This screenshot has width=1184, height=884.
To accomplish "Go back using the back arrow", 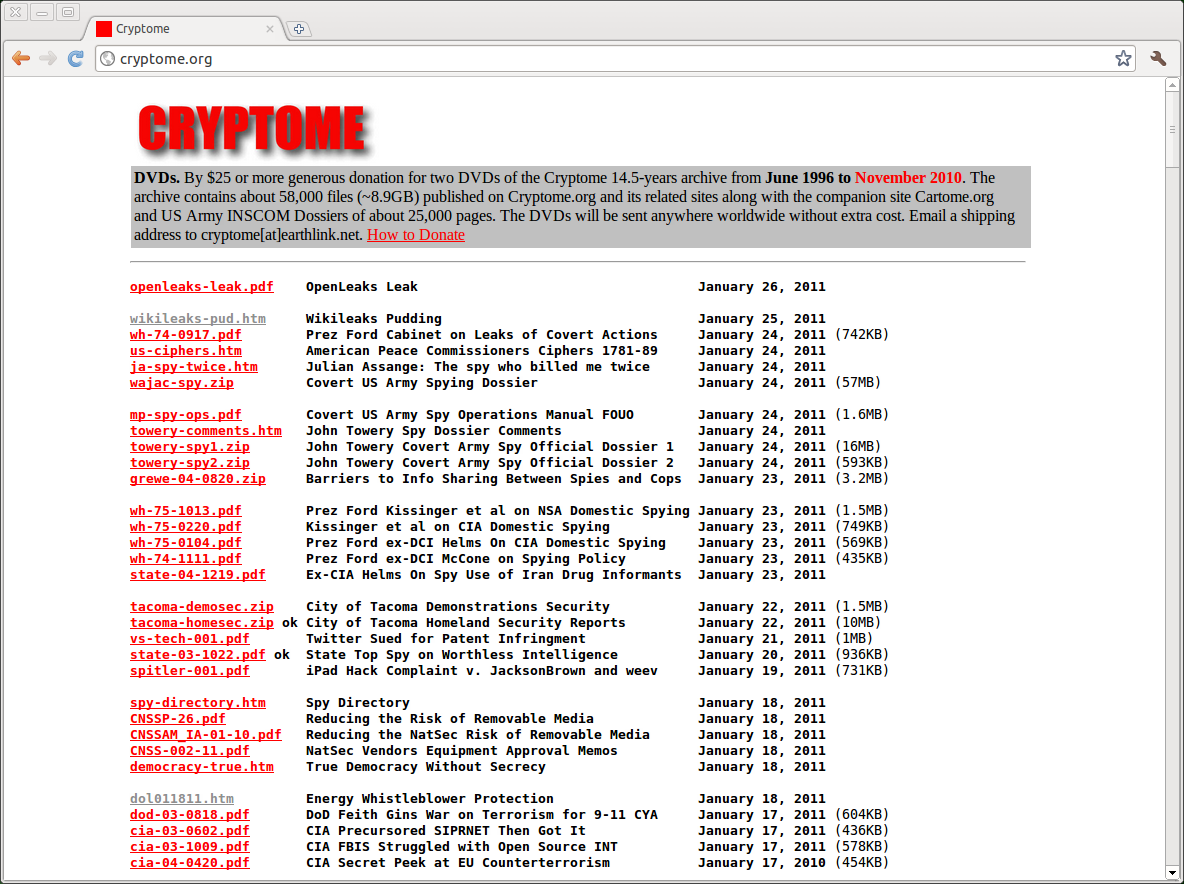I will point(21,59).
